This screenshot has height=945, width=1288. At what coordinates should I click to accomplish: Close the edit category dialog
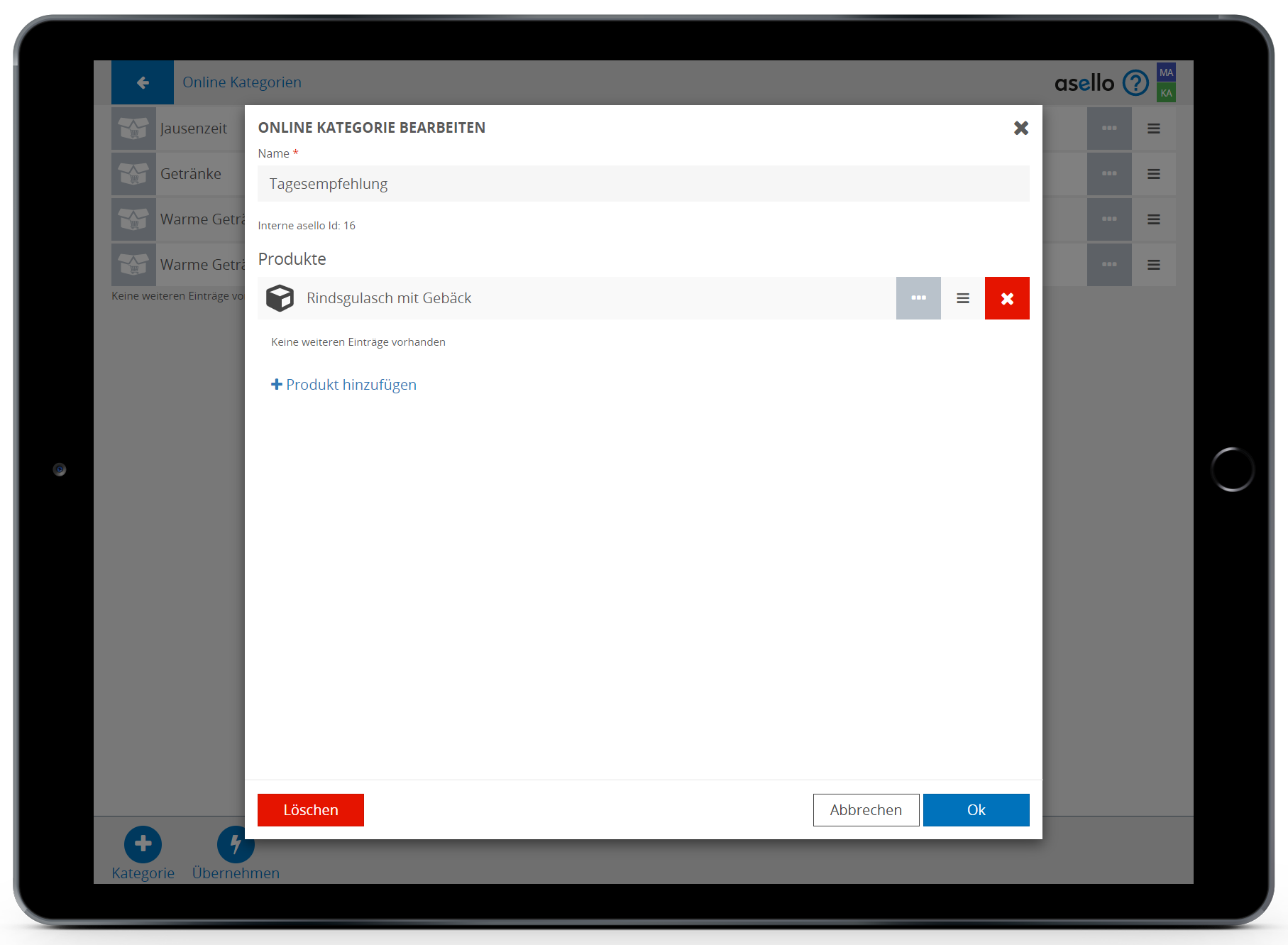[x=1020, y=129]
